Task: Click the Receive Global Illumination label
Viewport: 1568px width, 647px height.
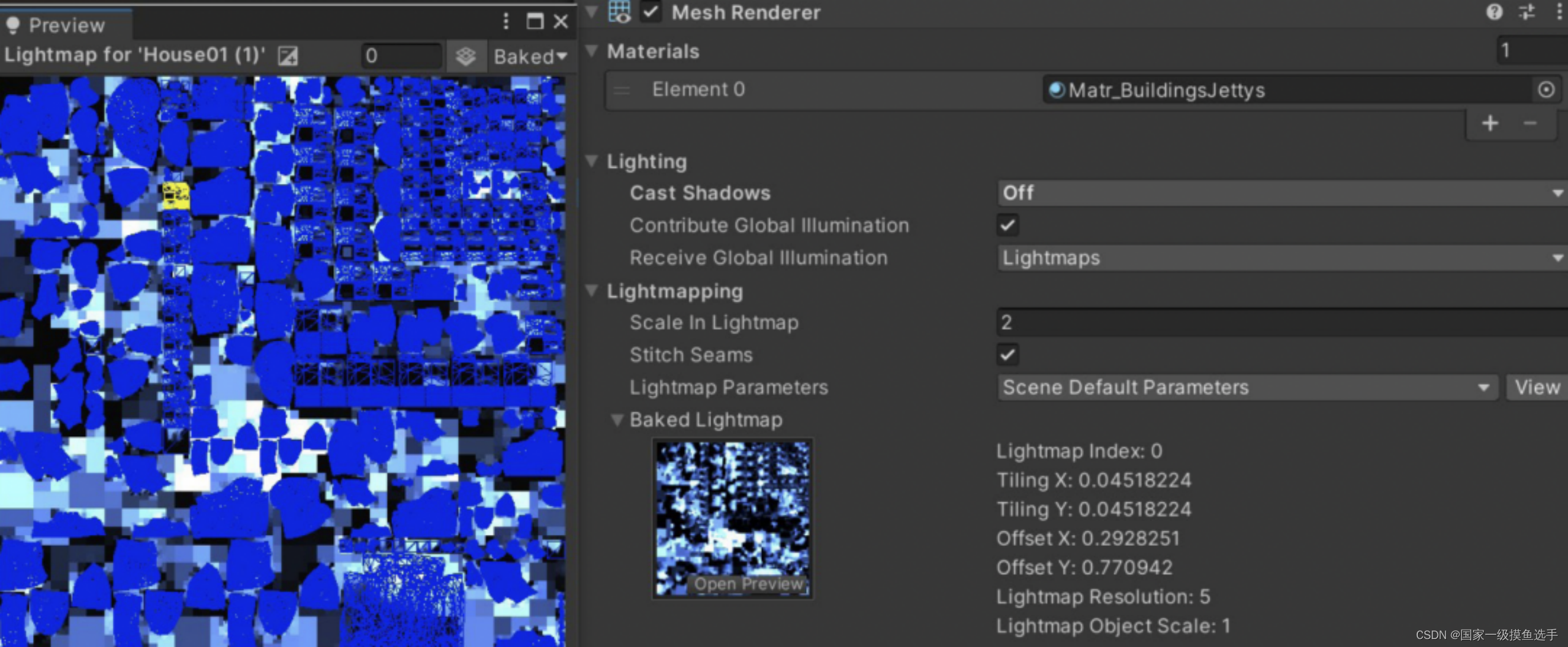Action: point(759,258)
